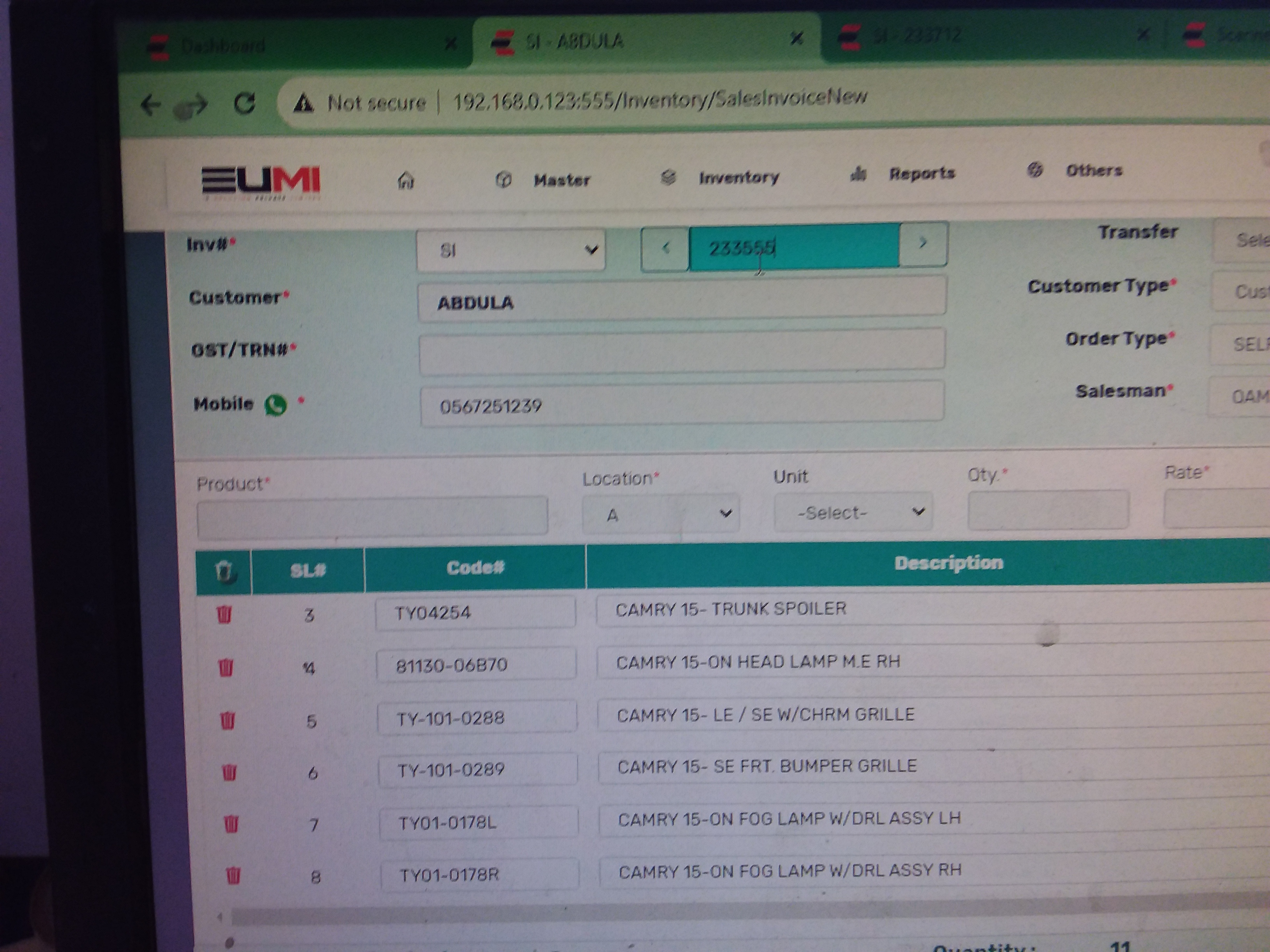Viewport: 1270px width, 952px height.
Task: Delete row 7 TY01-0178L with trash icon
Action: pos(231,824)
